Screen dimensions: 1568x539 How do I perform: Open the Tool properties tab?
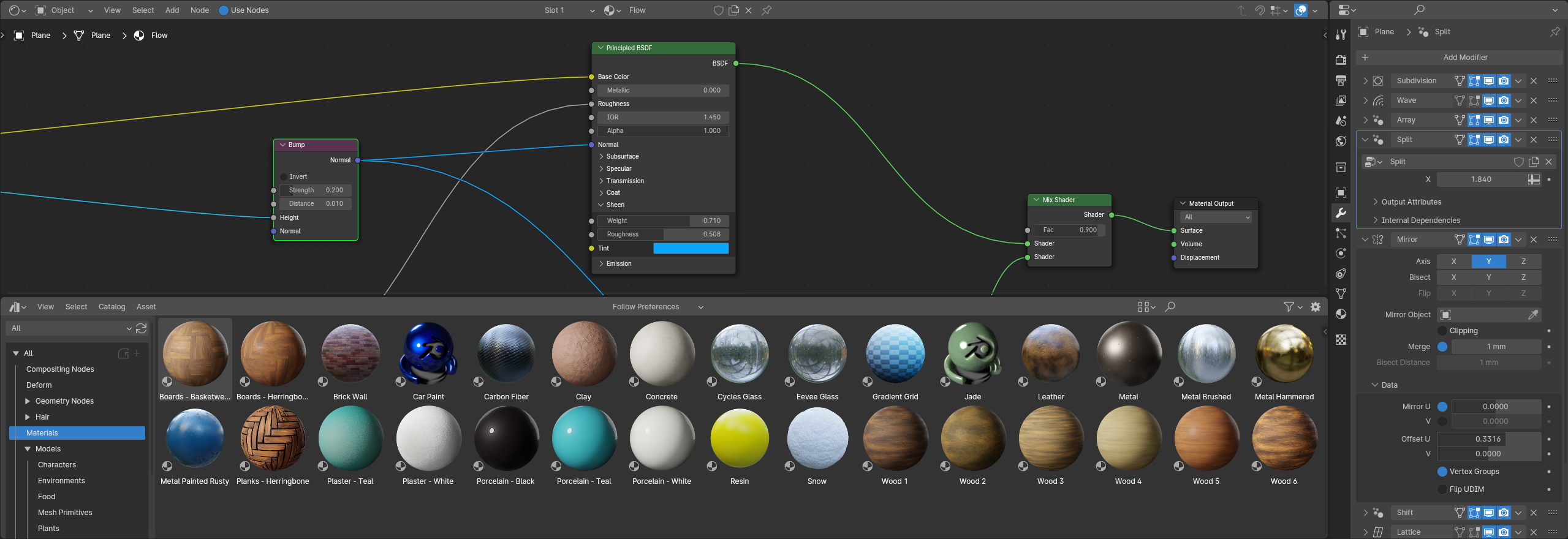click(1341, 35)
